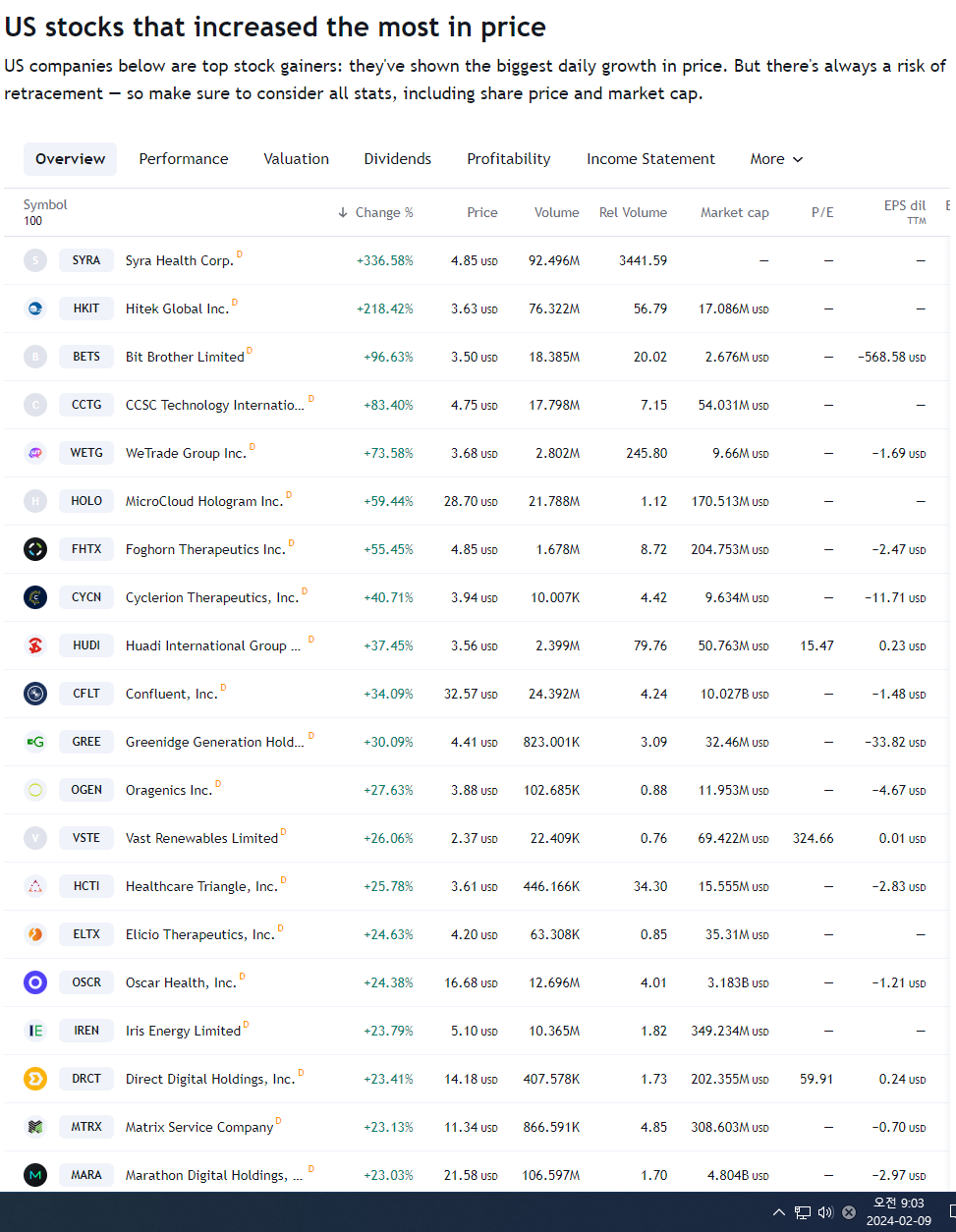Screen dimensions: 956x1232
Task: Click the Matrix Service Company logo icon
Action: pos(35,1127)
